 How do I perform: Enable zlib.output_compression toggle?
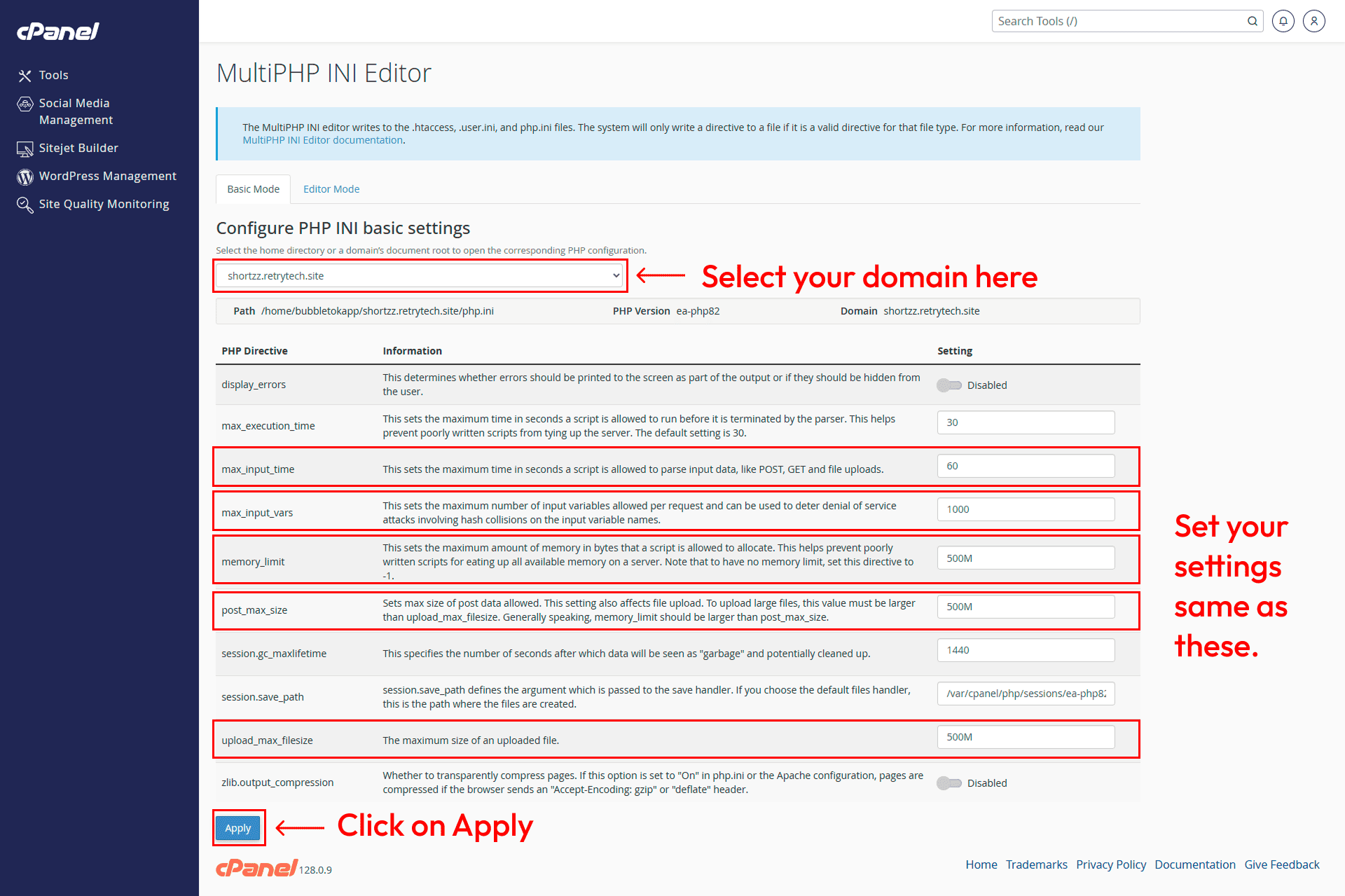(x=949, y=783)
